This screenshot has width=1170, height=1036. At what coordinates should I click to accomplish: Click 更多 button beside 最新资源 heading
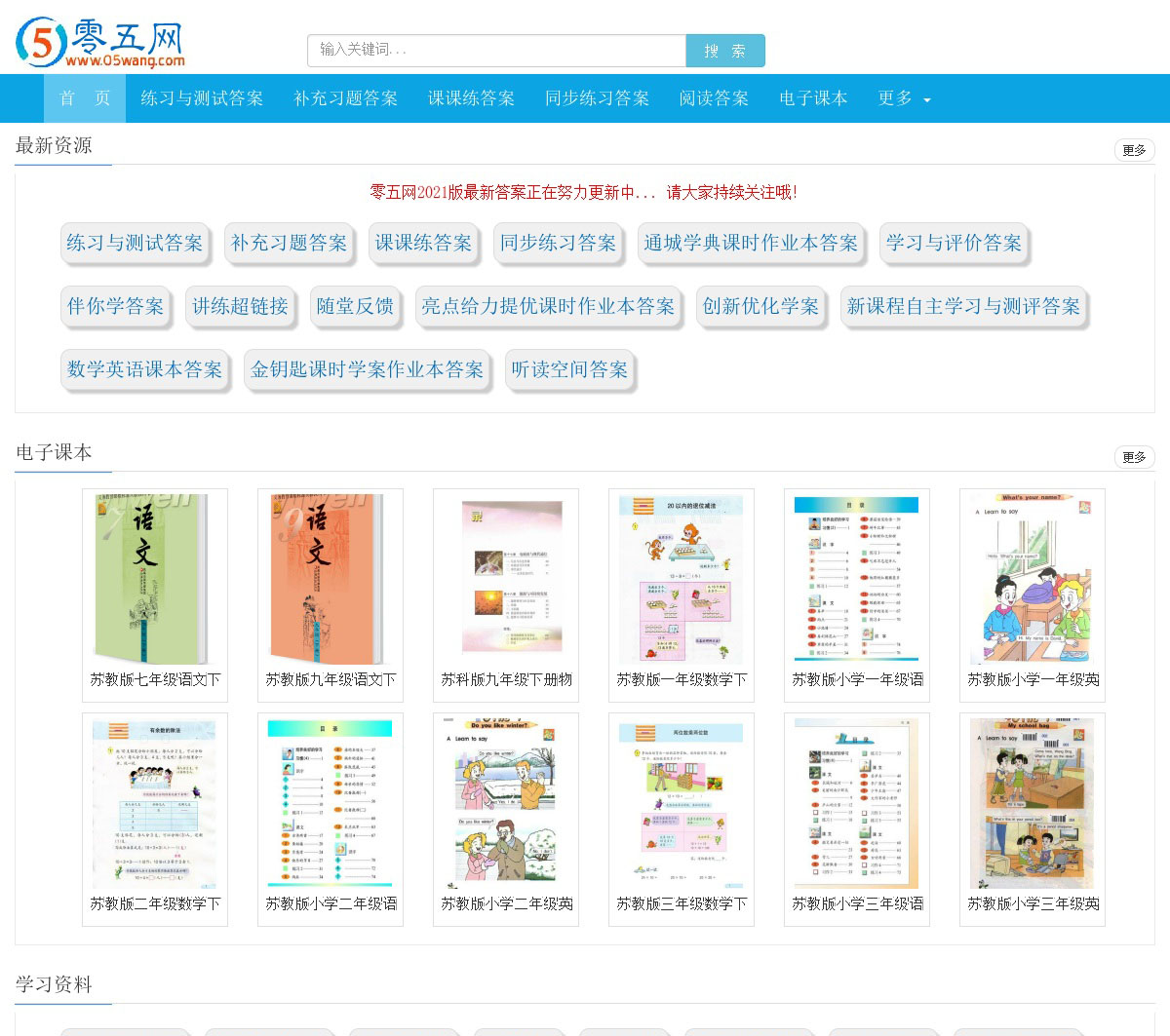(1134, 150)
